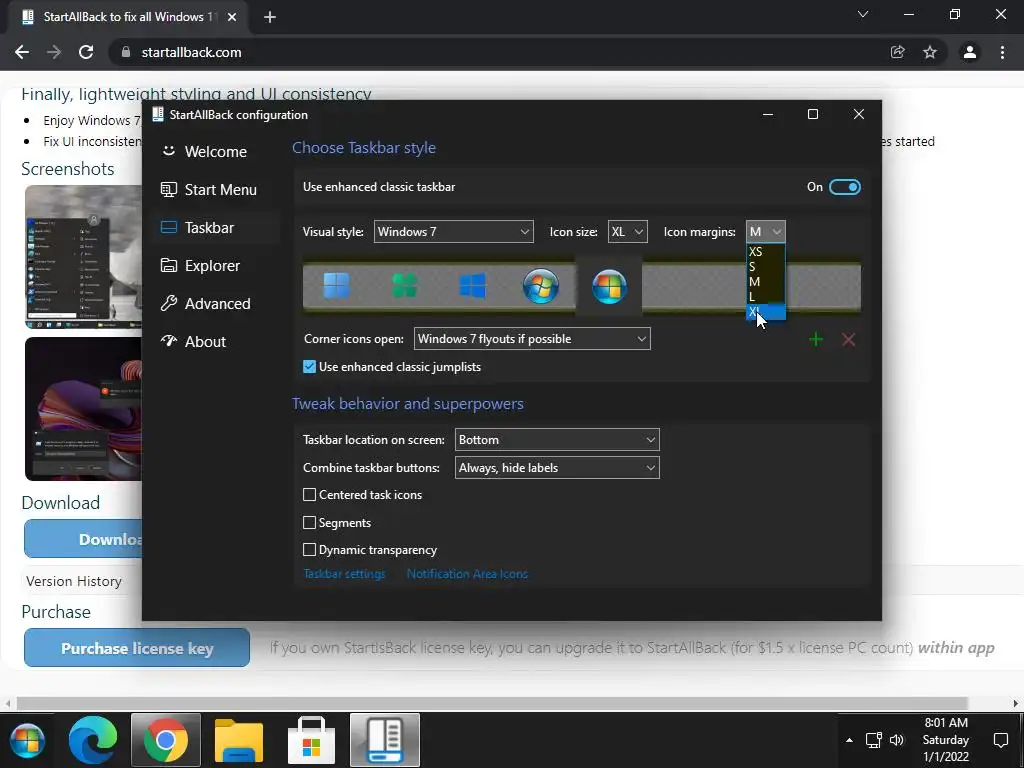The height and width of the screenshot is (768, 1024).
Task: Open Microsoft Store from taskbar
Action: tap(312, 741)
